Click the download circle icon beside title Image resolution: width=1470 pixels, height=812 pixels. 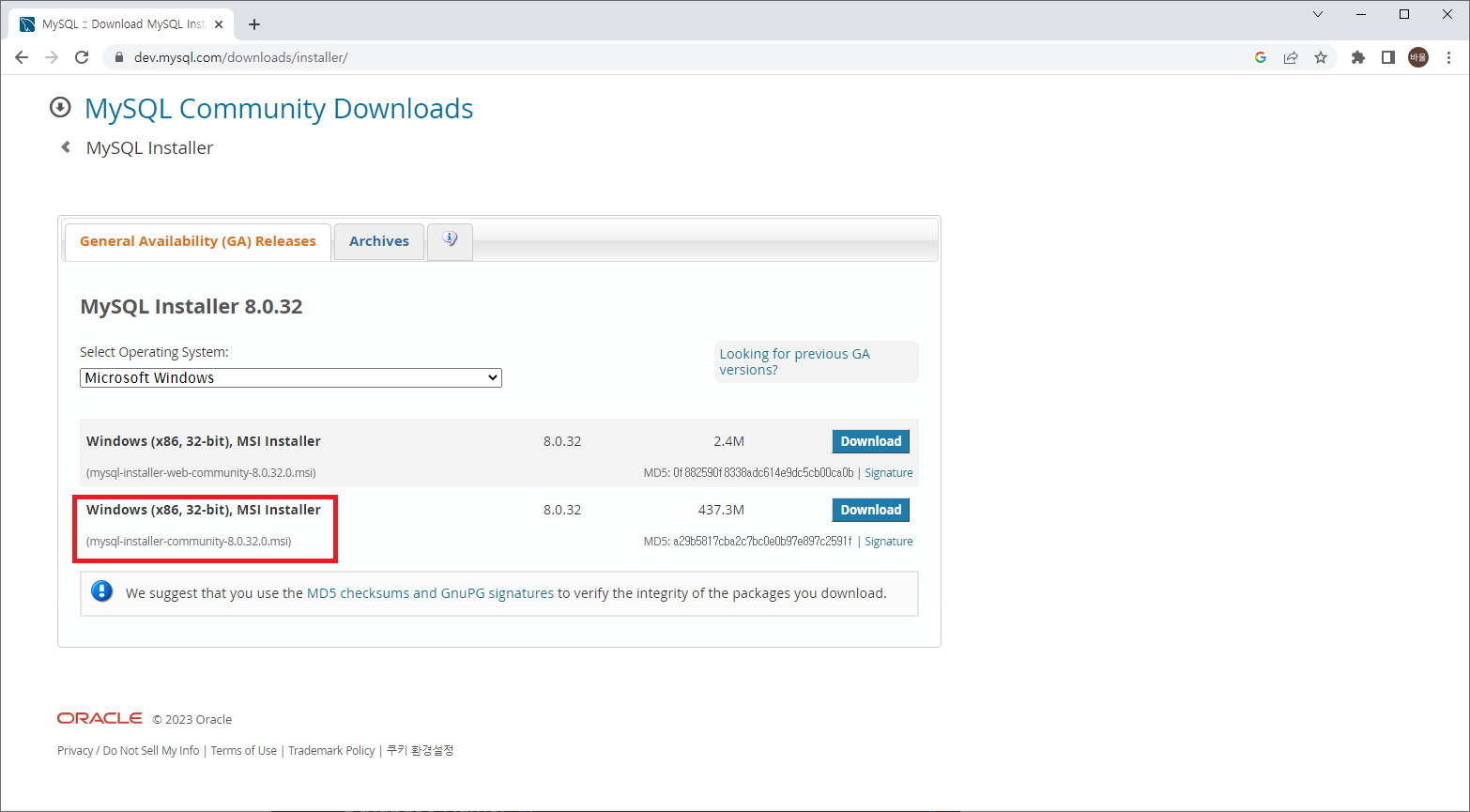tap(60, 107)
